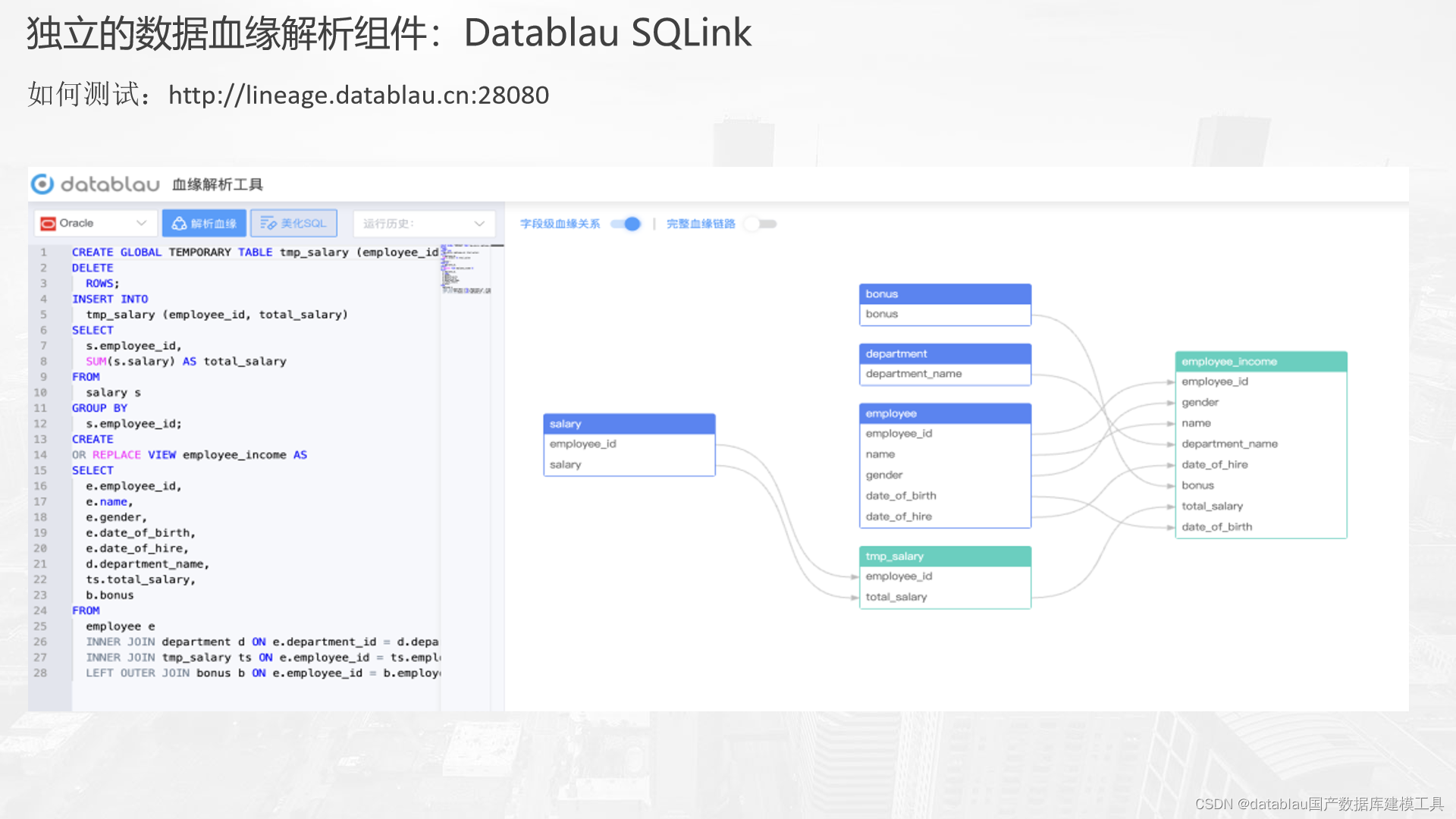This screenshot has height=819, width=1456.
Task: Select the department table header node
Action: 945,353
